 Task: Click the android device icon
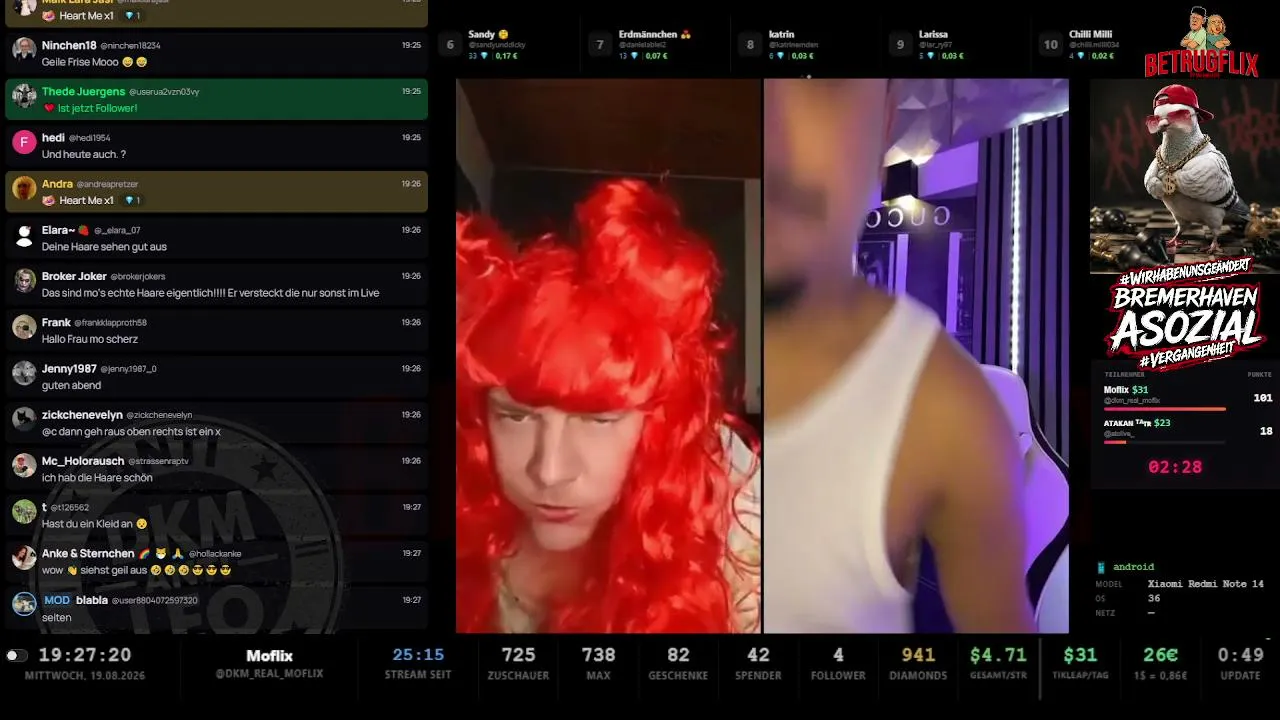[1101, 567]
